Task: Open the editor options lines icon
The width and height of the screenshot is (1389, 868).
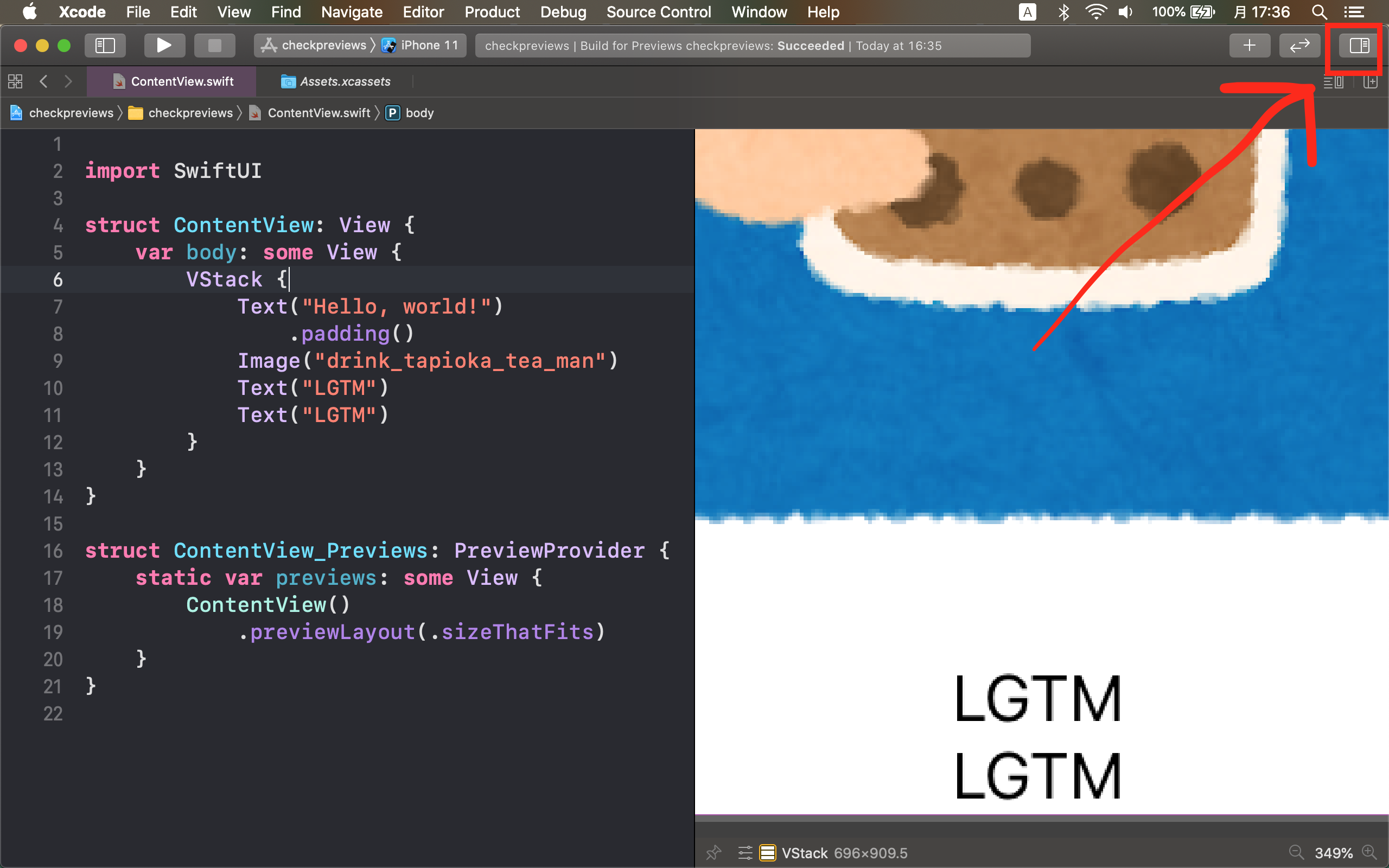Action: click(x=1333, y=82)
